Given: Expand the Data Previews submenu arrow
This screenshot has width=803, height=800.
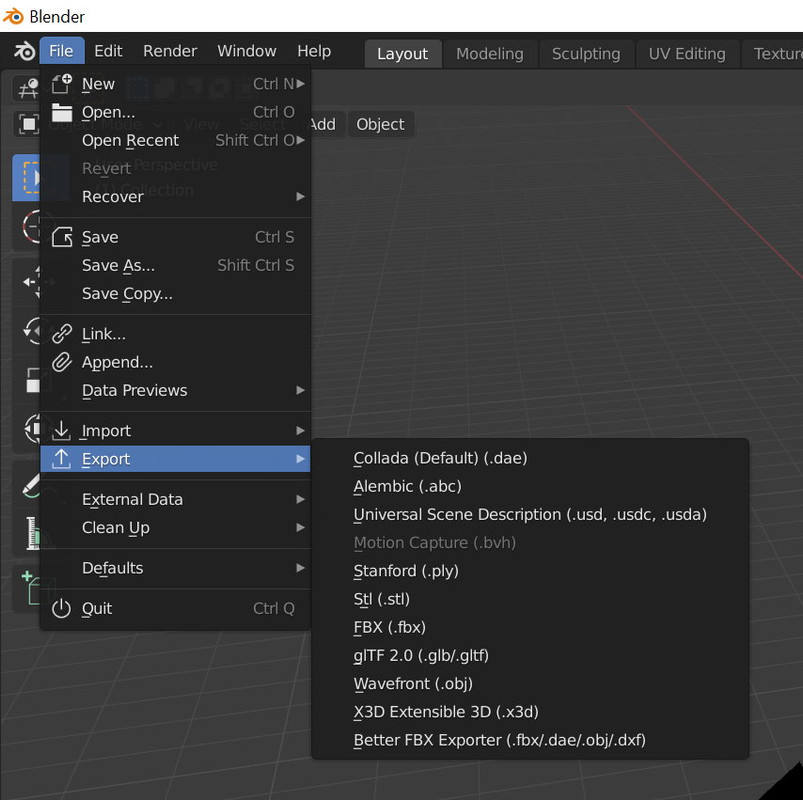Looking at the screenshot, I should pos(301,390).
